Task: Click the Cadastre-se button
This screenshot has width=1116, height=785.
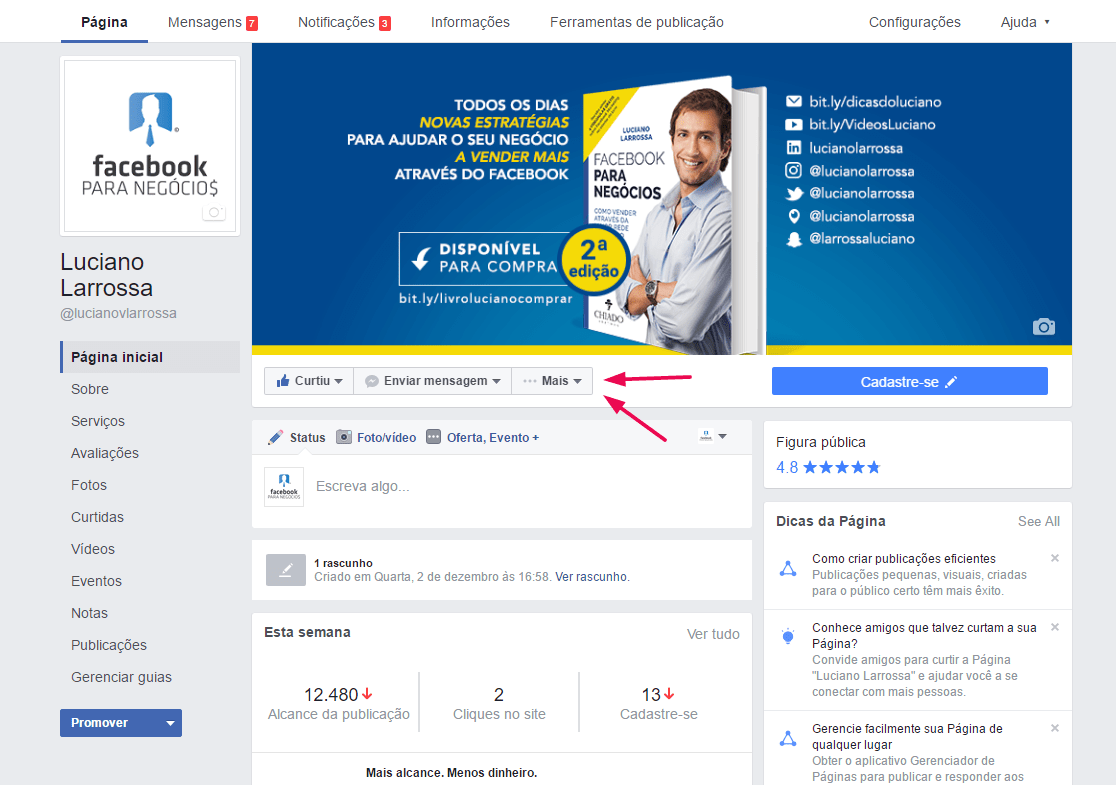Action: [910, 381]
